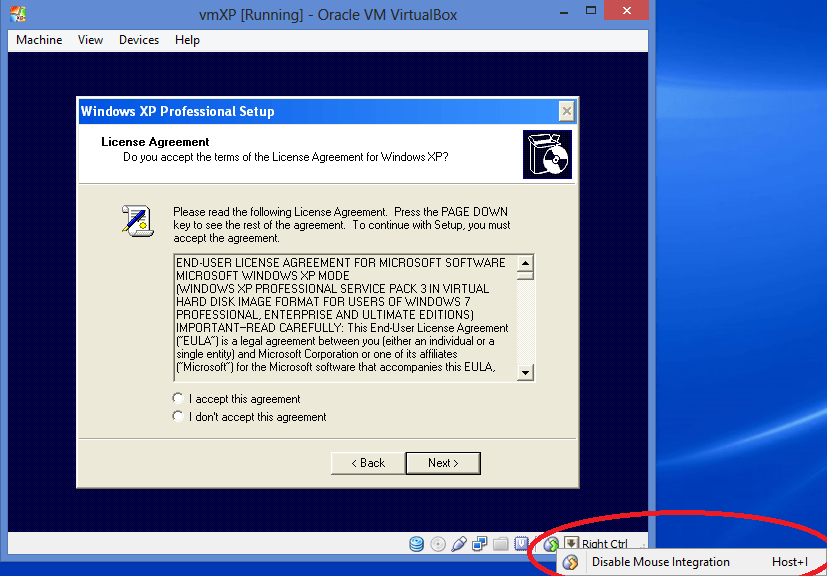Viewport: 827px width, 576px height.
Task: Click the hard disk activity icon
Action: [x=417, y=544]
